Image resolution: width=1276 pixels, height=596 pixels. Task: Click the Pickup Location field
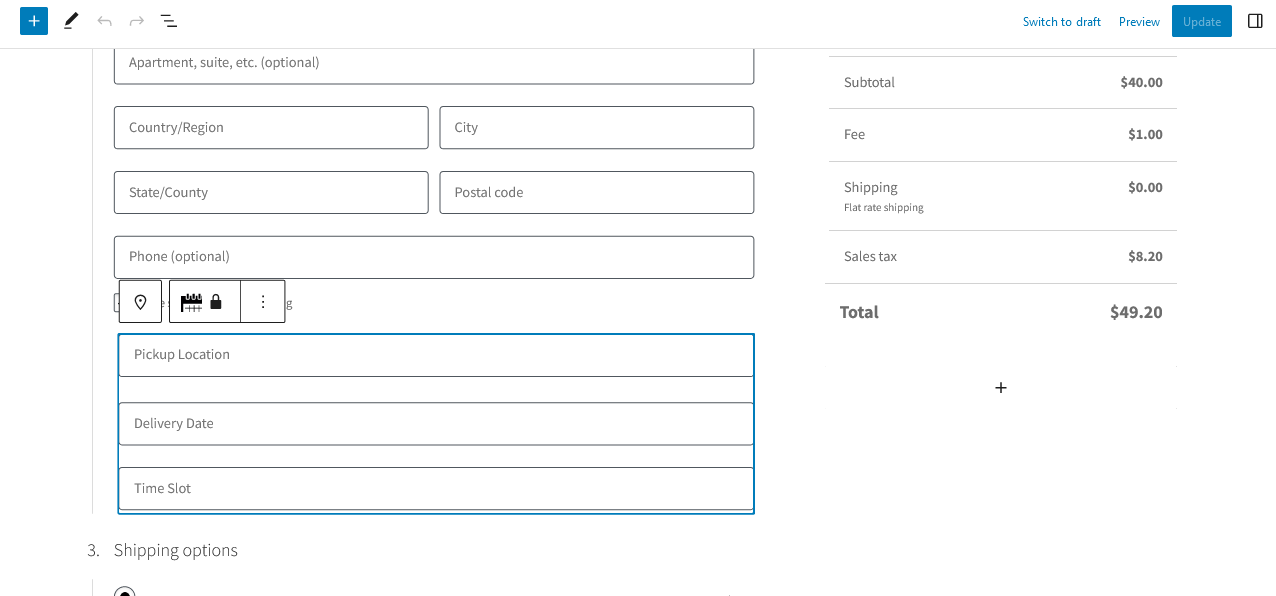[x=436, y=355]
